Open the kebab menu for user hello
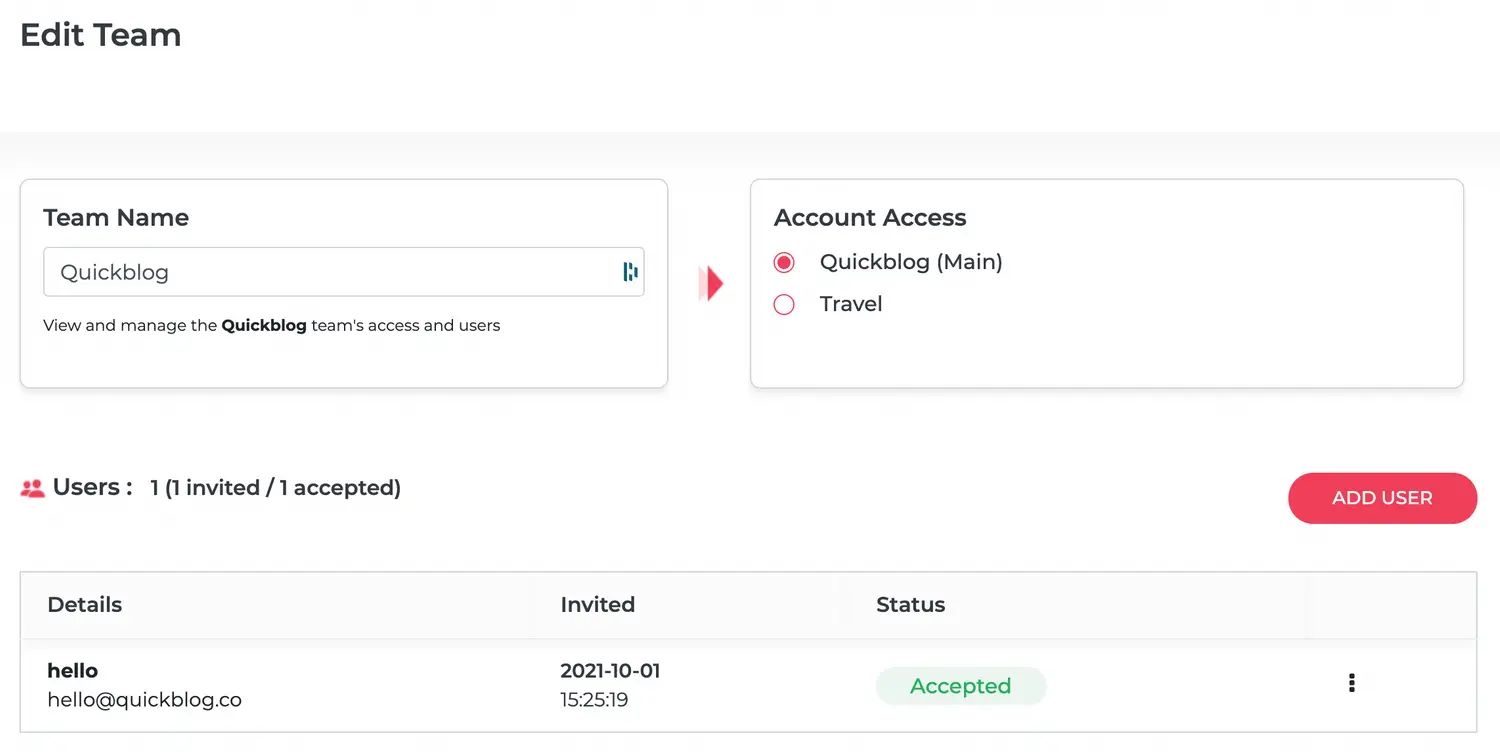This screenshot has width=1500, height=753. coord(1351,682)
